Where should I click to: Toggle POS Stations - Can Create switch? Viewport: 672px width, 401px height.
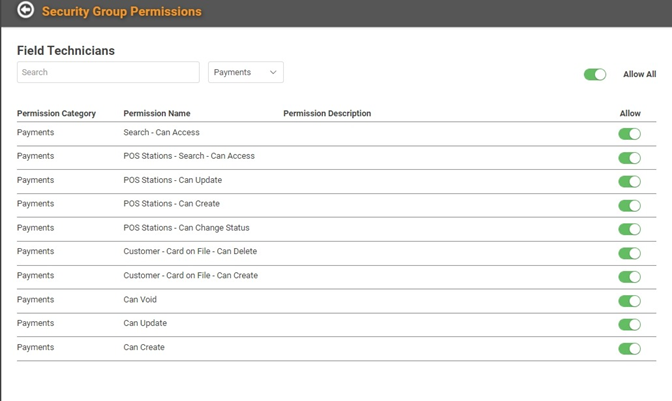pyautogui.click(x=630, y=206)
